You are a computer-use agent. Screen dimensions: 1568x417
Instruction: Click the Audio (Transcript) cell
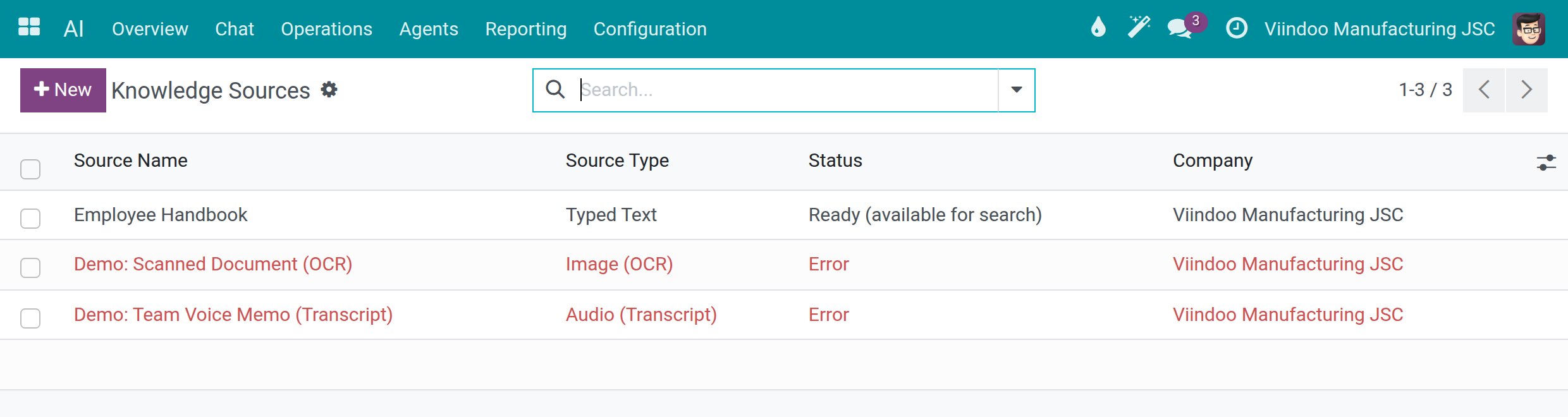coord(641,315)
